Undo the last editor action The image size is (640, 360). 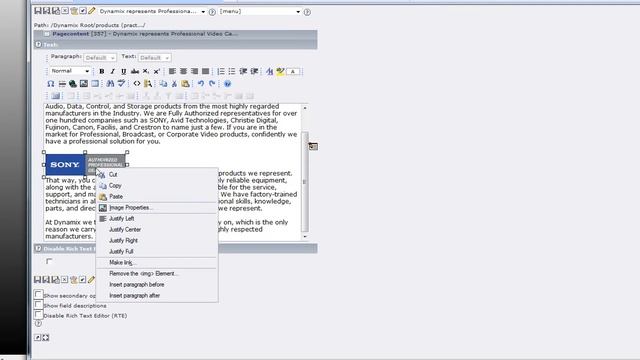click(x=201, y=84)
